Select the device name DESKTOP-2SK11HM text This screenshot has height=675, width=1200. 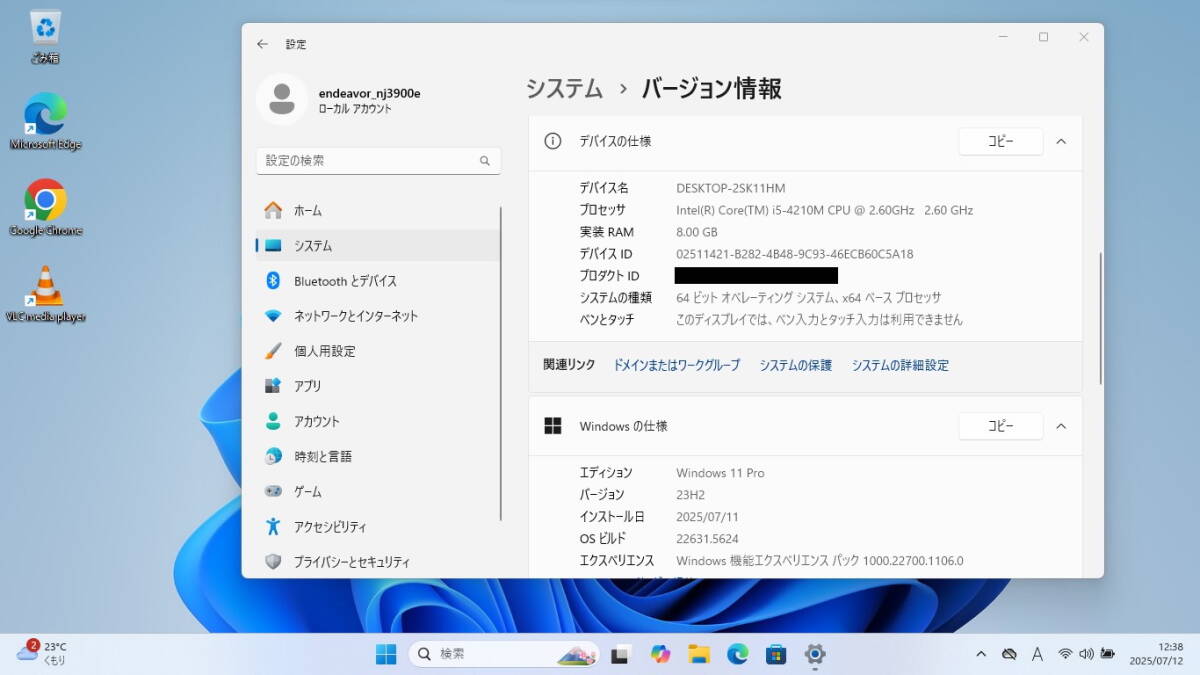click(731, 188)
